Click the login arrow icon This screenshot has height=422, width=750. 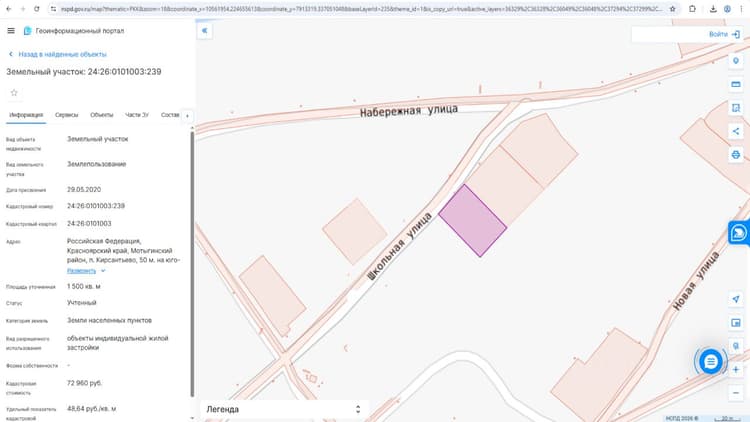tap(736, 34)
